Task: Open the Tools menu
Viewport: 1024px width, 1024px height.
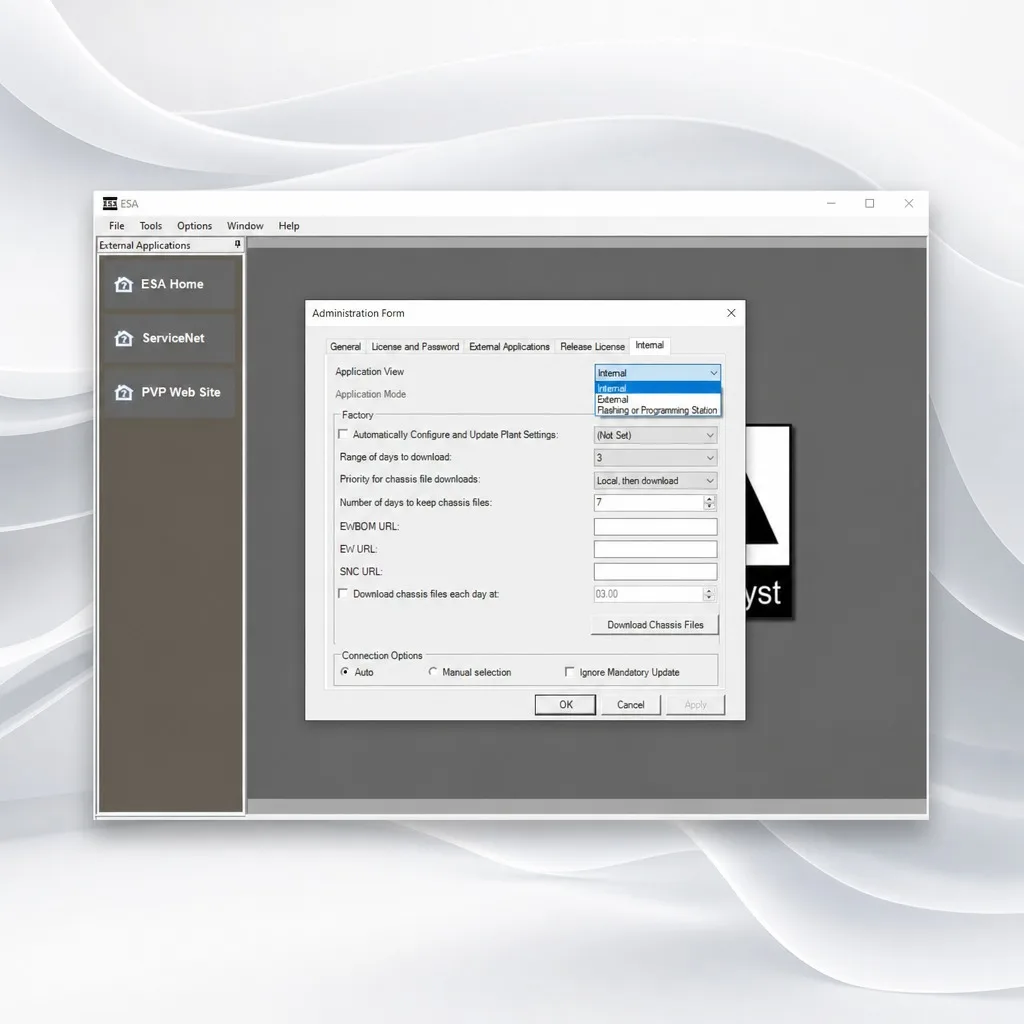Action: coord(151,226)
